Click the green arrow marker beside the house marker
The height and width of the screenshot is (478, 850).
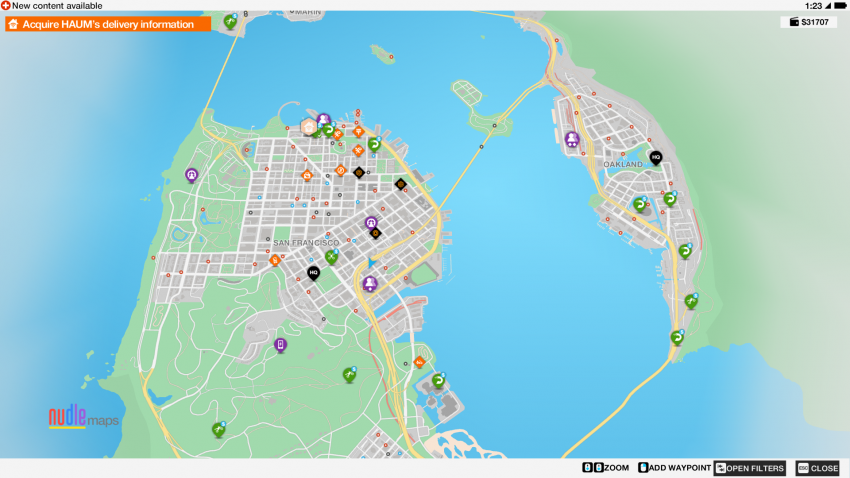point(328,131)
